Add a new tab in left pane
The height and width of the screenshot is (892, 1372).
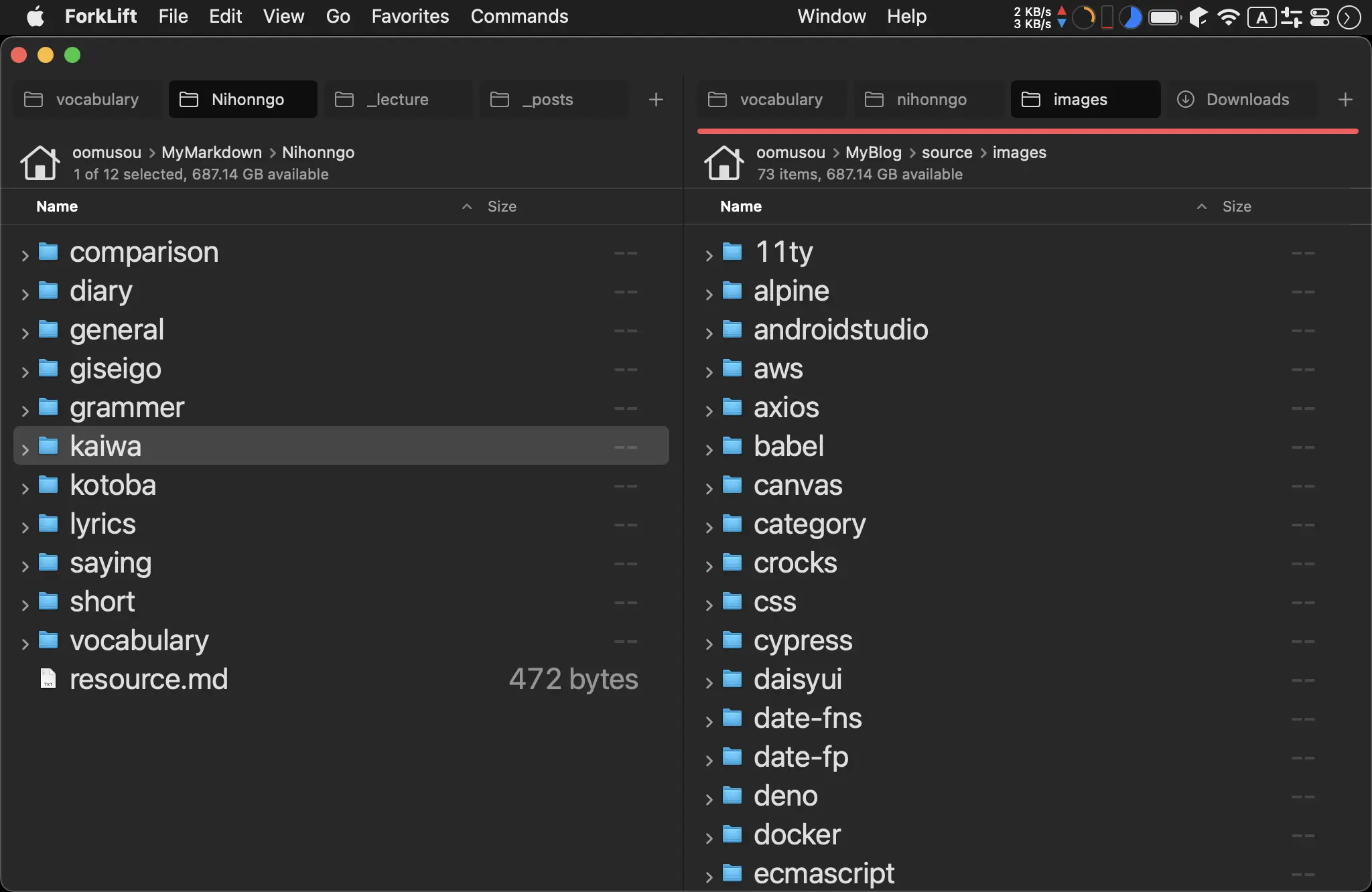[x=656, y=100]
